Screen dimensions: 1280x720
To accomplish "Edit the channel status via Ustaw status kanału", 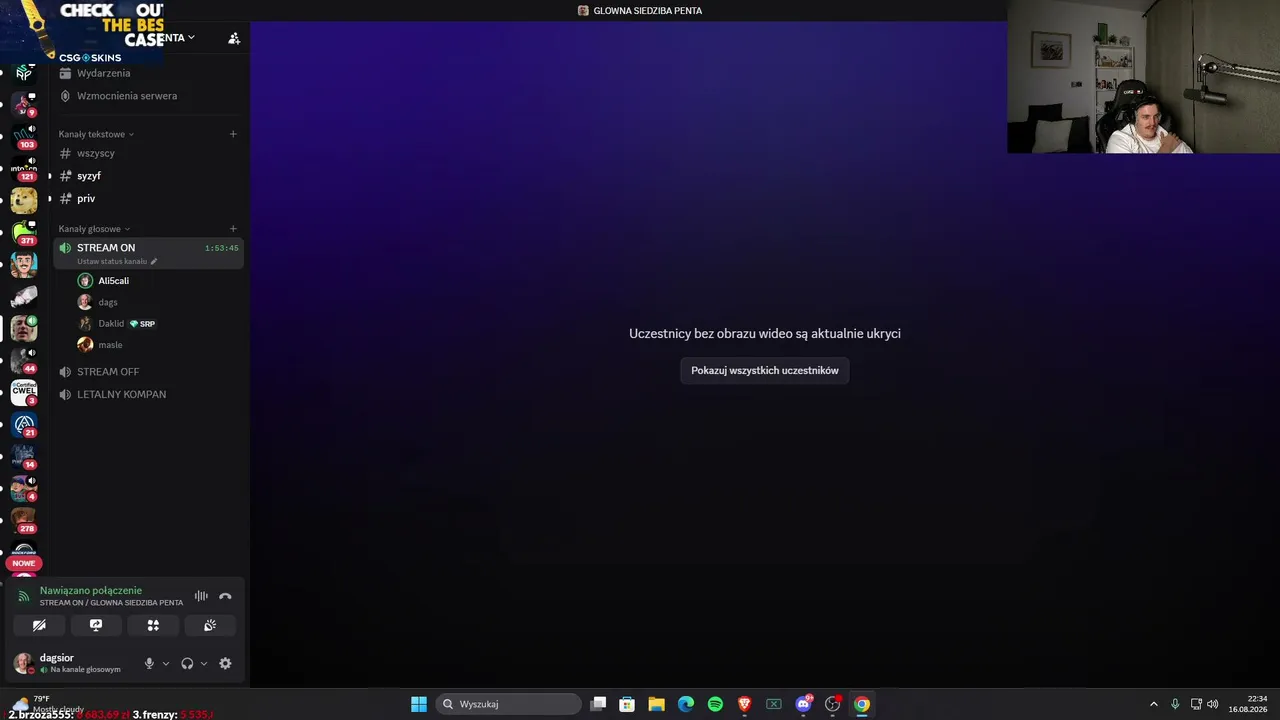I will click(117, 261).
